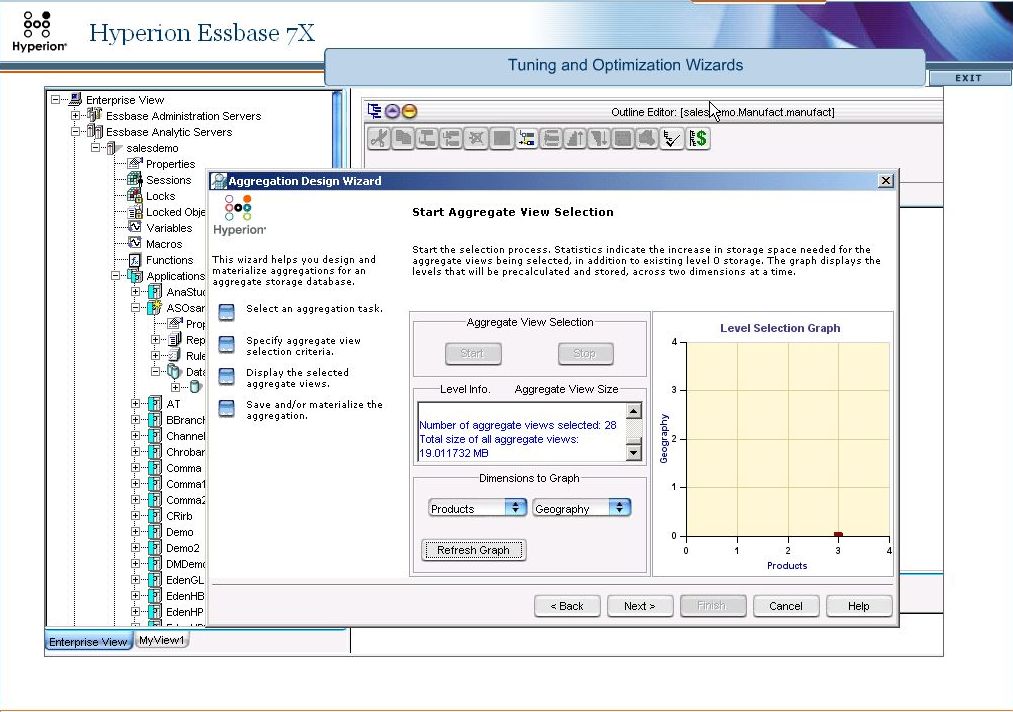Click the Functions fx icon in tree
The image size is (1013, 712).
134,260
